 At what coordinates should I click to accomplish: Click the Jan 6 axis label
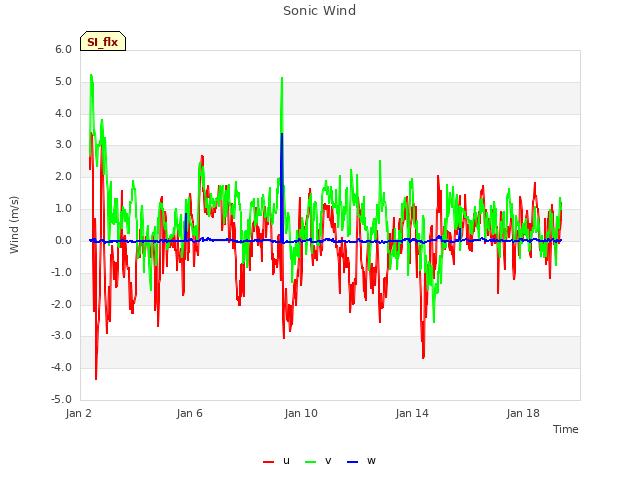190,413
